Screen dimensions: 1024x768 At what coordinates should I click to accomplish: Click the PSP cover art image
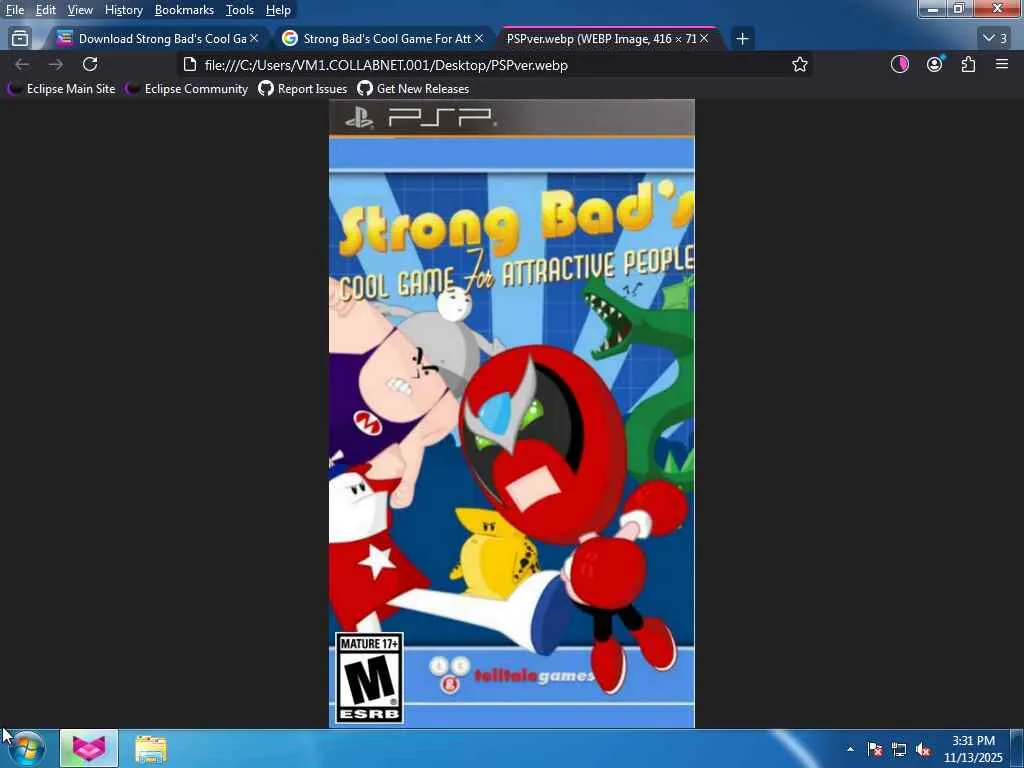(512, 413)
